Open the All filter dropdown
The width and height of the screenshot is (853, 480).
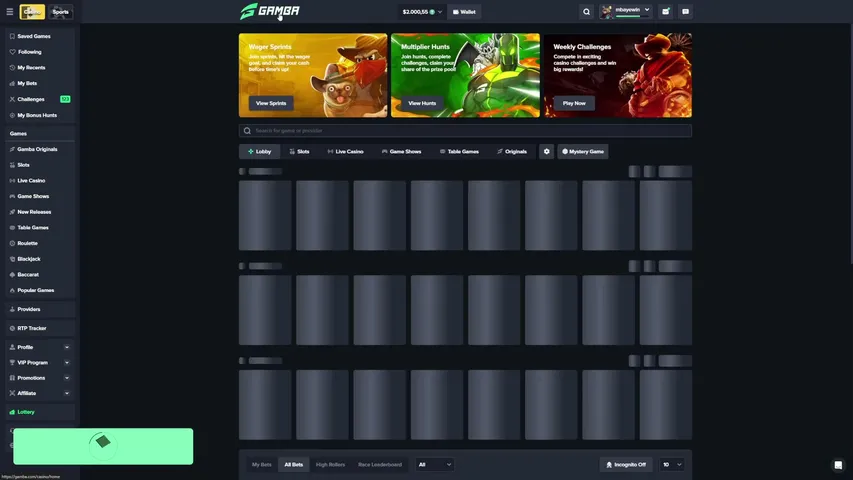coord(434,465)
